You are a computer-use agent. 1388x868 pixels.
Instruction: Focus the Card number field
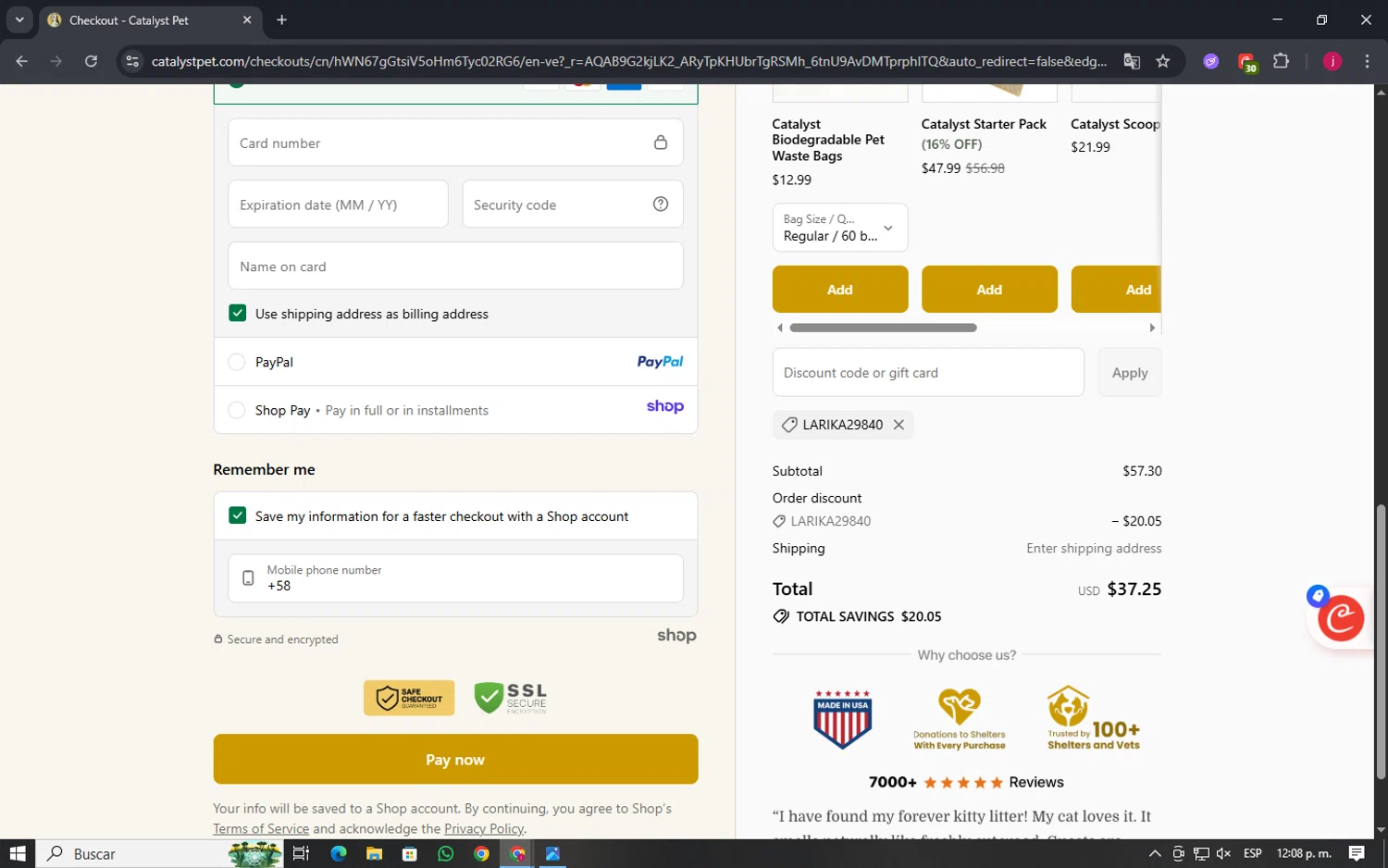coord(455,143)
